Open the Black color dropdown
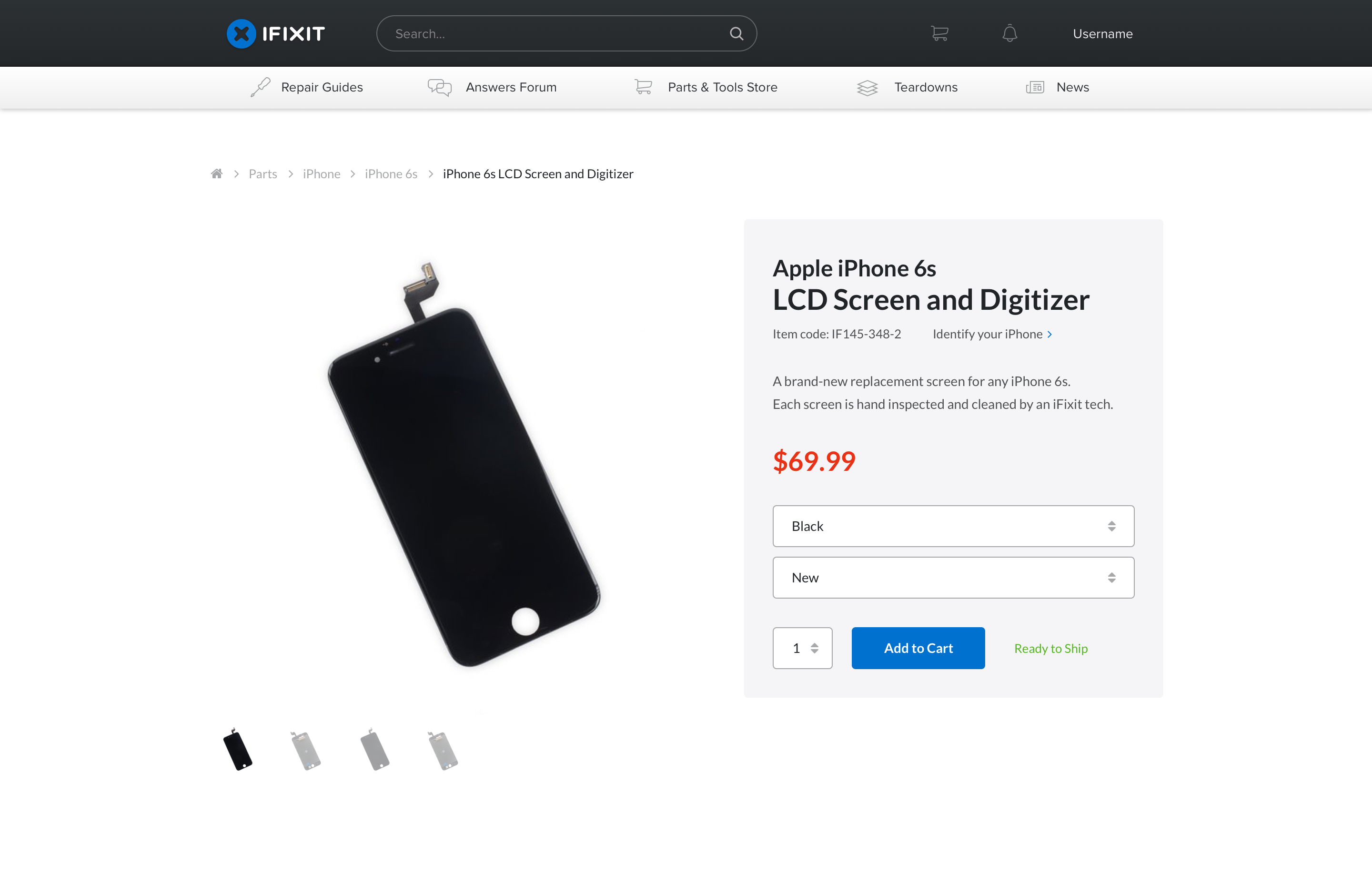1372x896 pixels. pyautogui.click(x=953, y=526)
